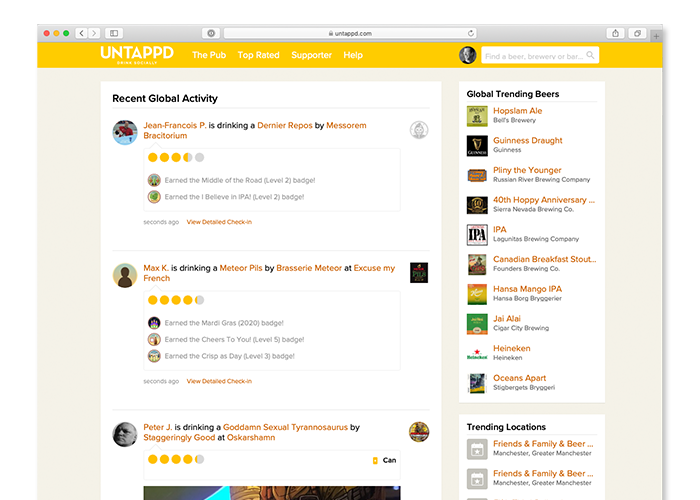Open Max K. default avatar
The width and height of the screenshot is (700, 500).
point(125,275)
